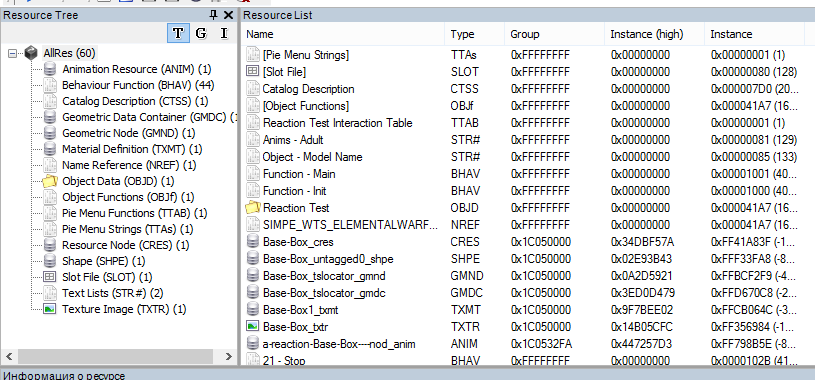The image size is (815, 380).
Task: Select Pie Menu Strings (TTAs) tree node
Action: coord(127,229)
